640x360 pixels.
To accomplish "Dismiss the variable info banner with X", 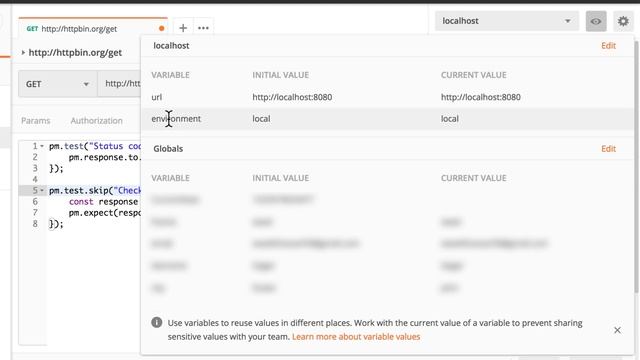I will (x=617, y=330).
